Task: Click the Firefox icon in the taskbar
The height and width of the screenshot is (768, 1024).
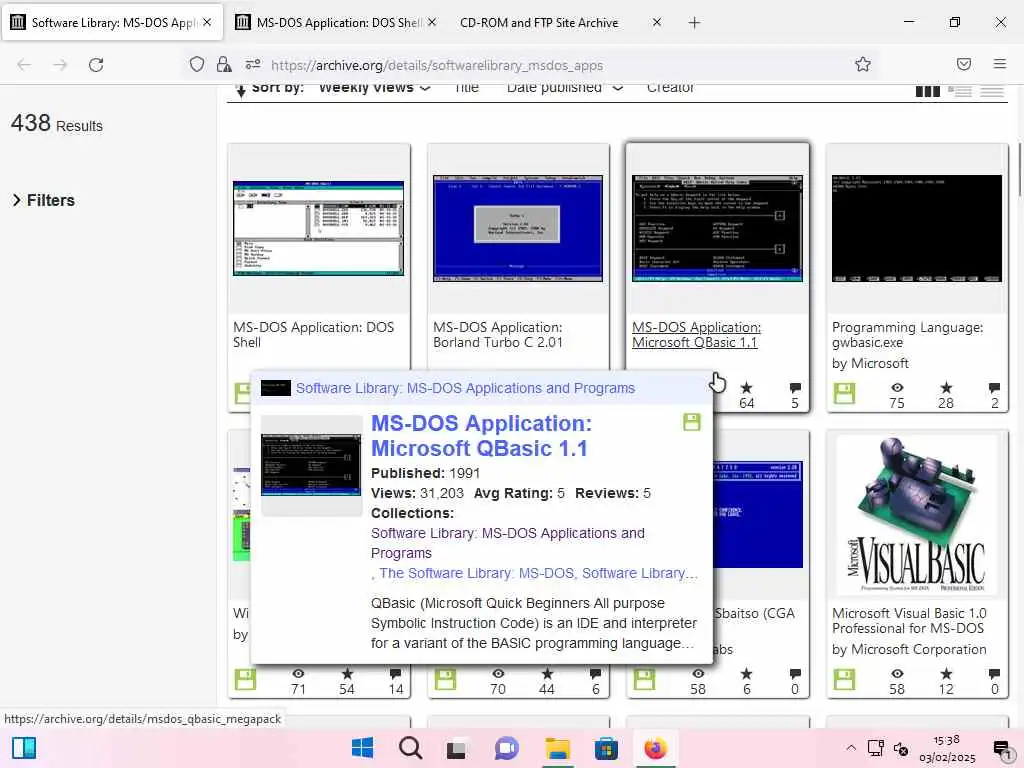Action: 655,748
